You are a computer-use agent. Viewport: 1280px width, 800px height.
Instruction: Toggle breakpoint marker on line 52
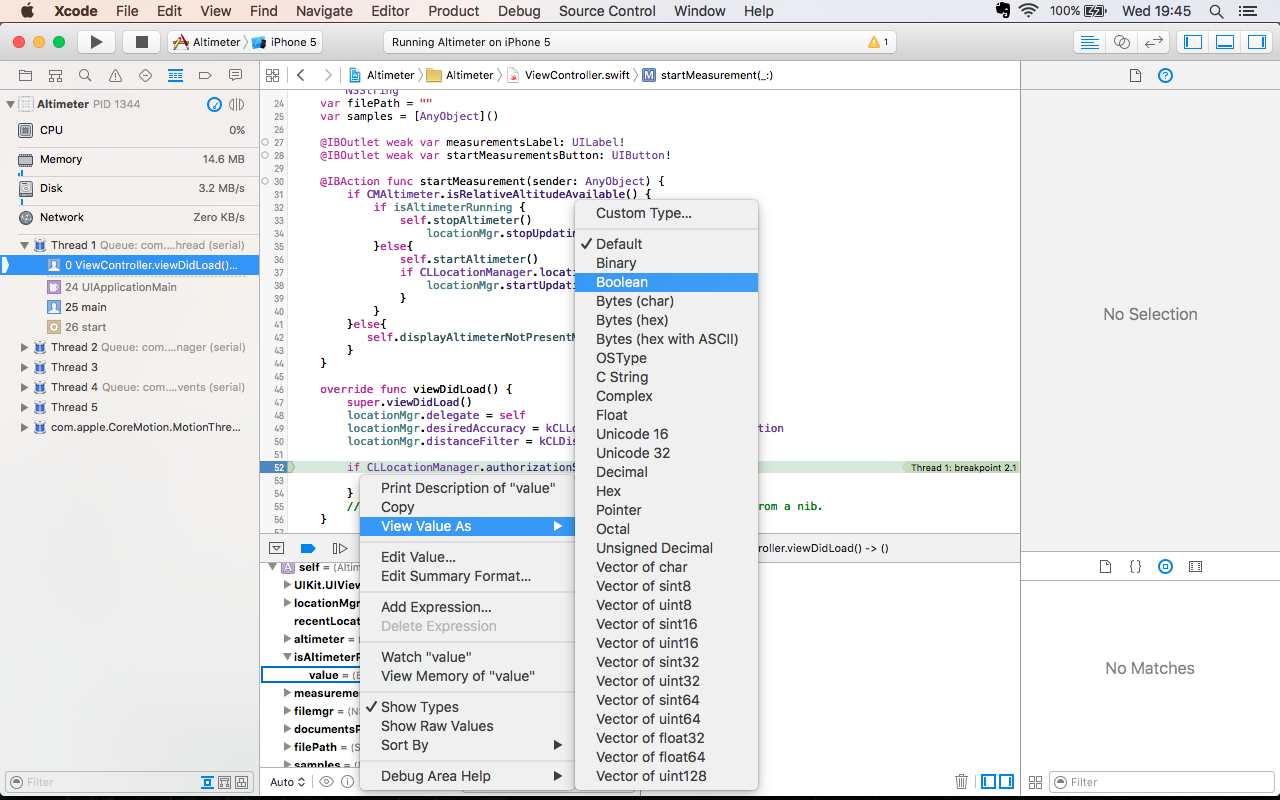277,467
